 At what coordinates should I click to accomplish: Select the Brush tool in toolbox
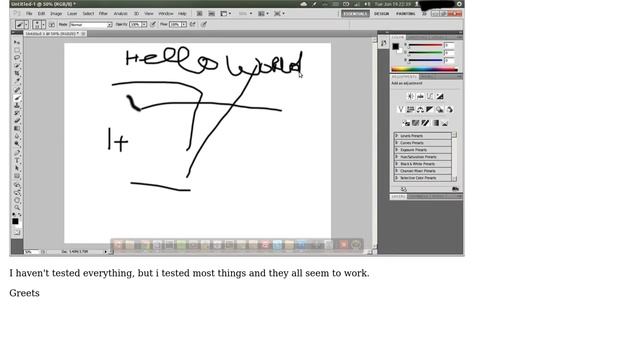point(17,98)
